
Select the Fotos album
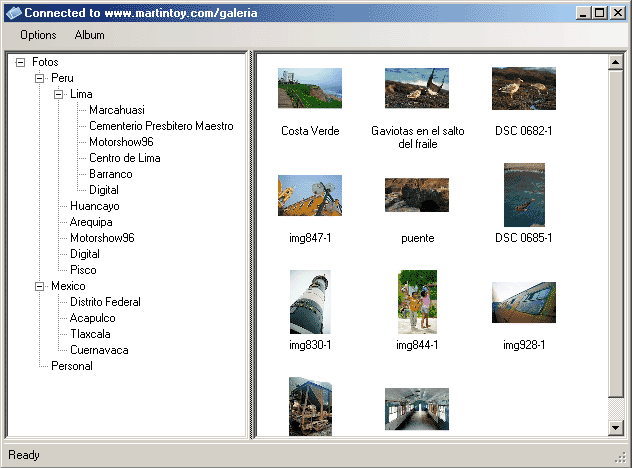45,62
